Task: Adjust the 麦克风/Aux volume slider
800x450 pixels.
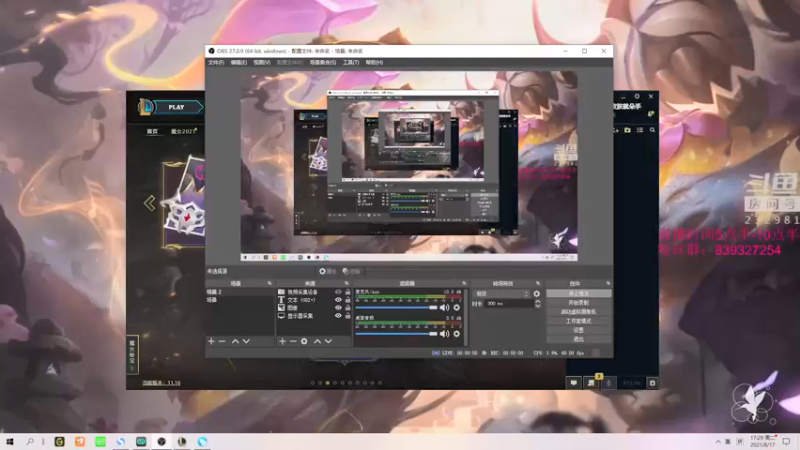Action: 396,308
